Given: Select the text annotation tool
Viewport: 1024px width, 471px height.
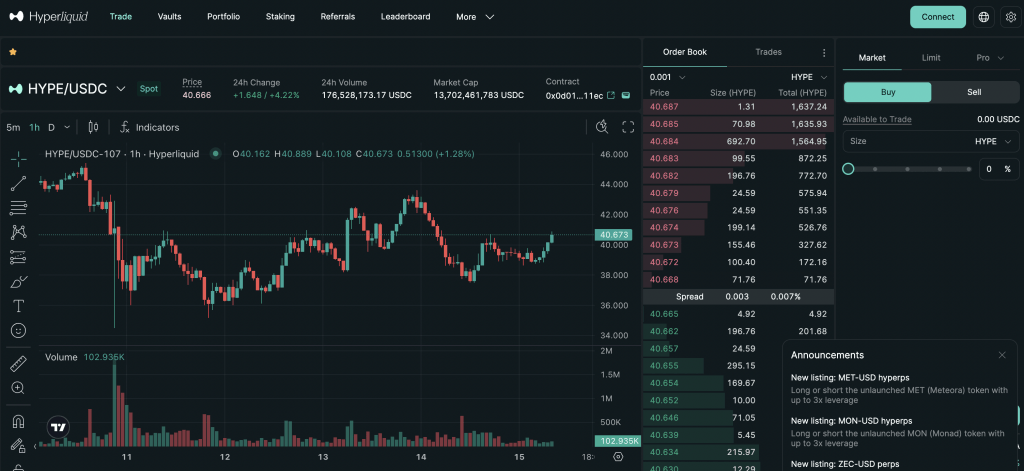Looking at the screenshot, I should click(18, 306).
